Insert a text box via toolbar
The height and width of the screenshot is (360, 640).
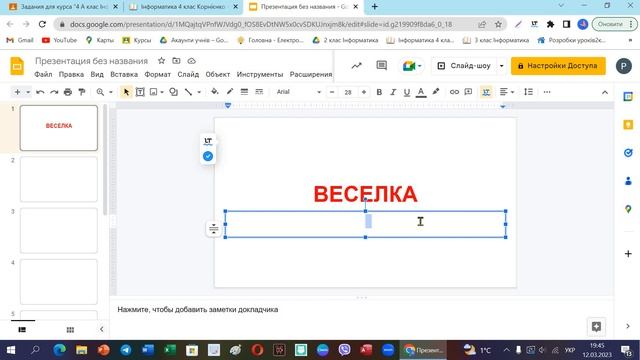click(140, 92)
